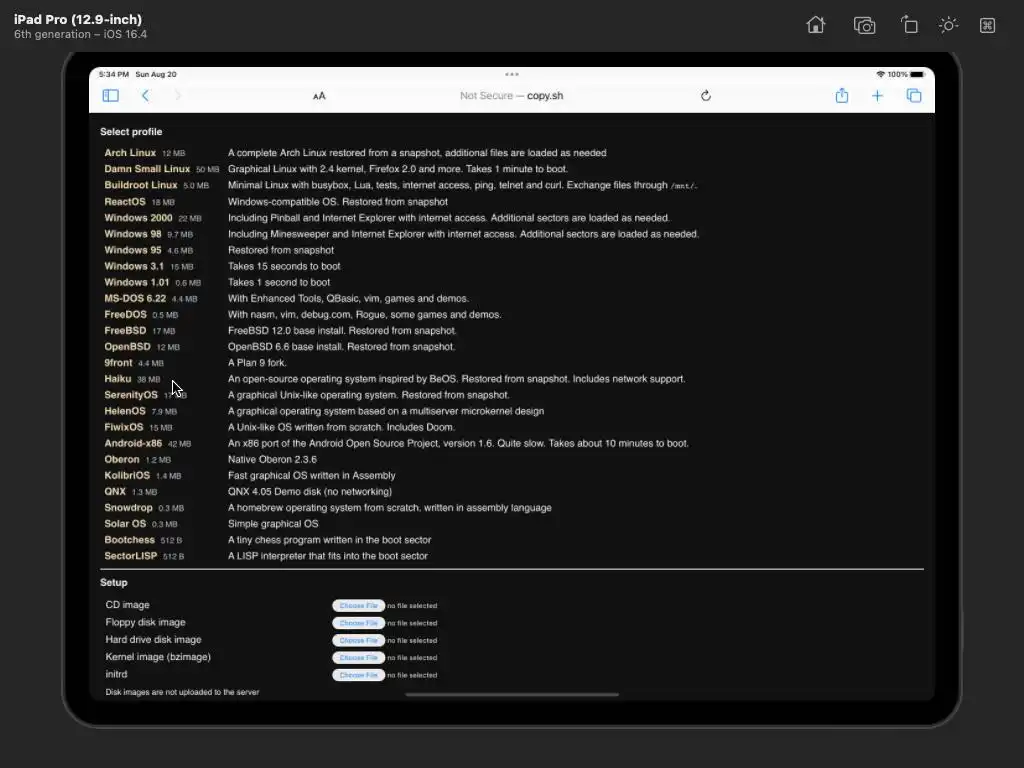The image size is (1024, 768).
Task: Select the Buildroot Linux profile
Action: click(140, 185)
